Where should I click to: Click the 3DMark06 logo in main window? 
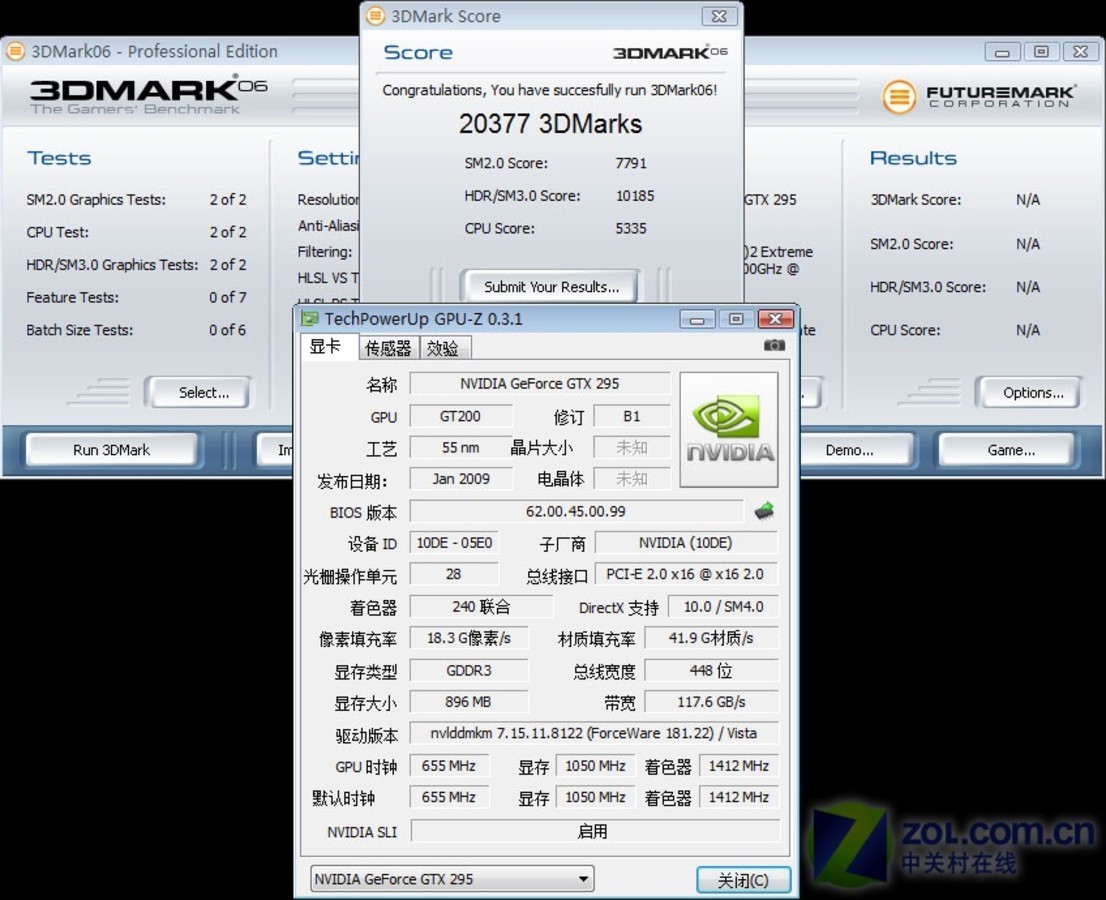point(148,95)
